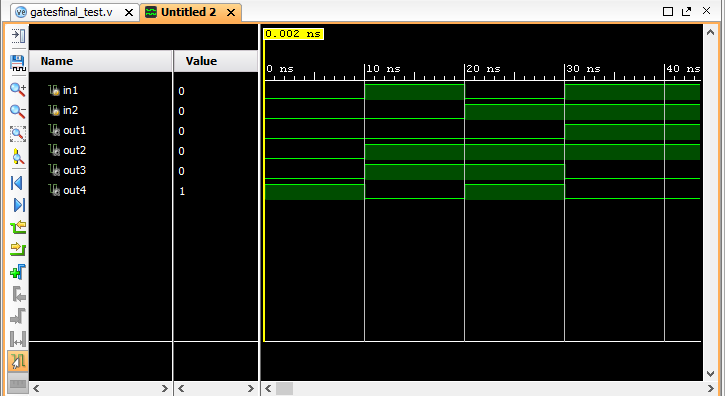Float the waveform window
The height and width of the screenshot is (396, 725).
(687, 12)
